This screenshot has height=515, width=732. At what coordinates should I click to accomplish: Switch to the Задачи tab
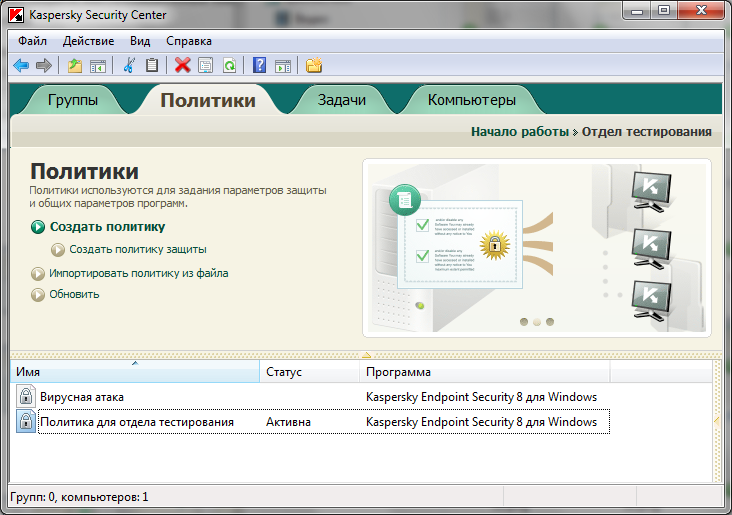click(x=342, y=100)
